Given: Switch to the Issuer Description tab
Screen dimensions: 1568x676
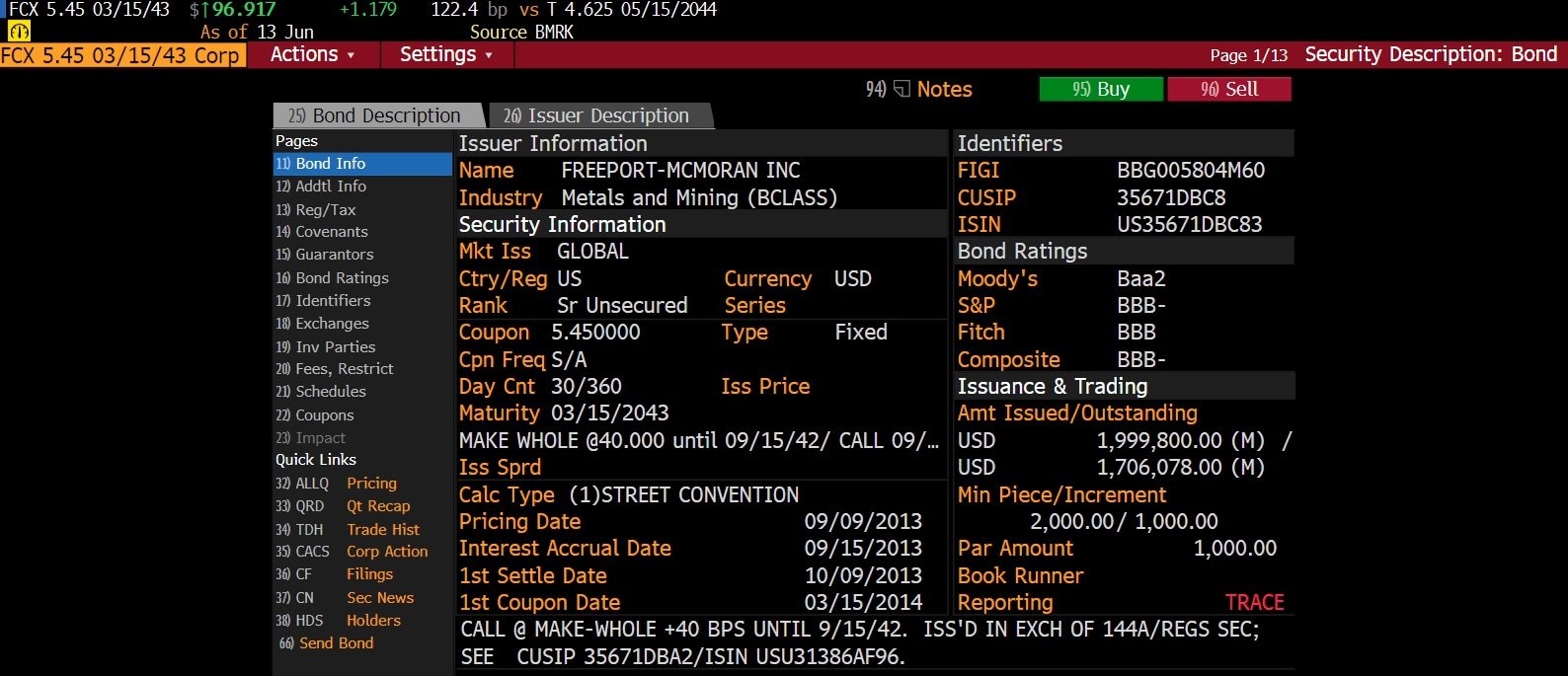Looking at the screenshot, I should click(x=600, y=116).
